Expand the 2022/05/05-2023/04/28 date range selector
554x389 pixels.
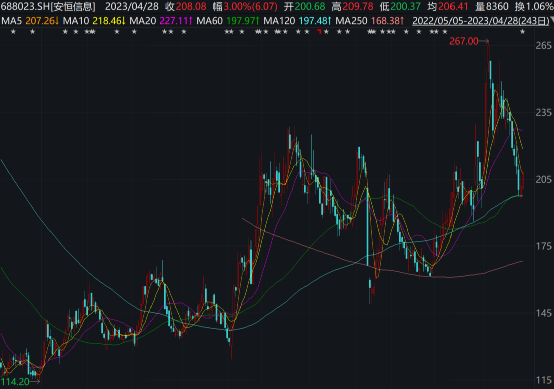tap(481, 21)
